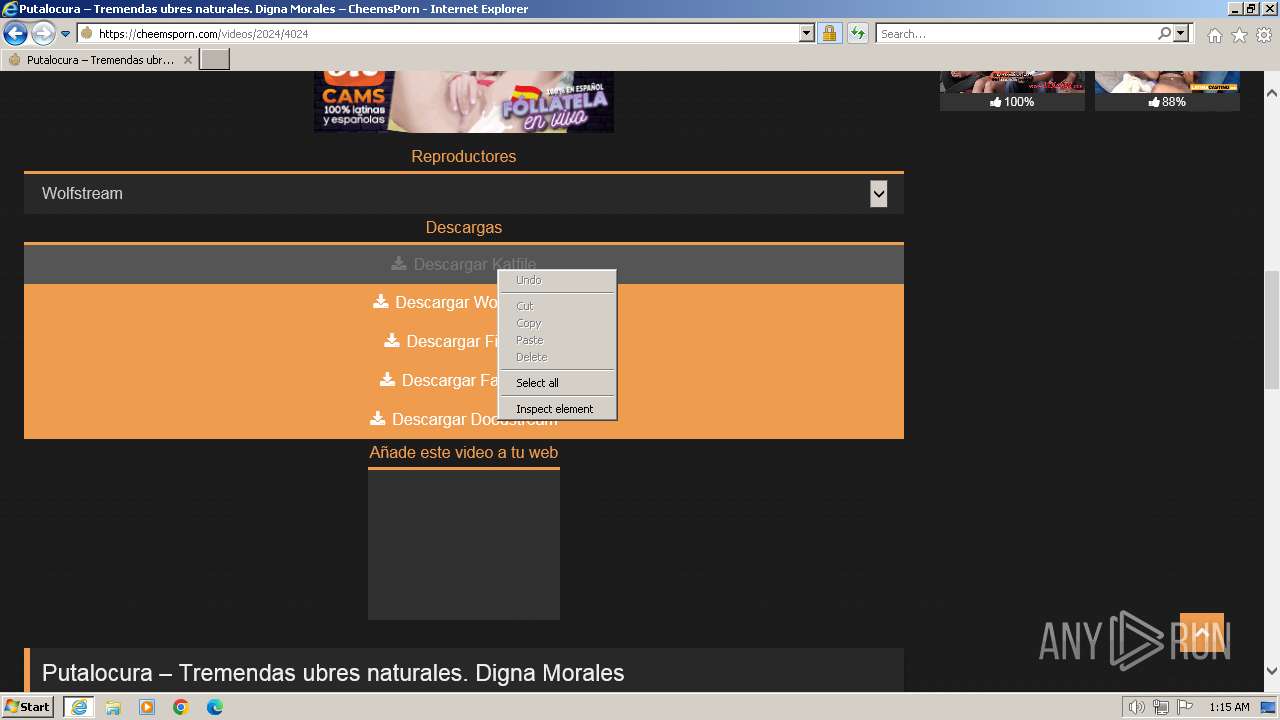This screenshot has height=720, width=1280.
Task: Open the search provider dropdown arrow
Action: point(1181,34)
